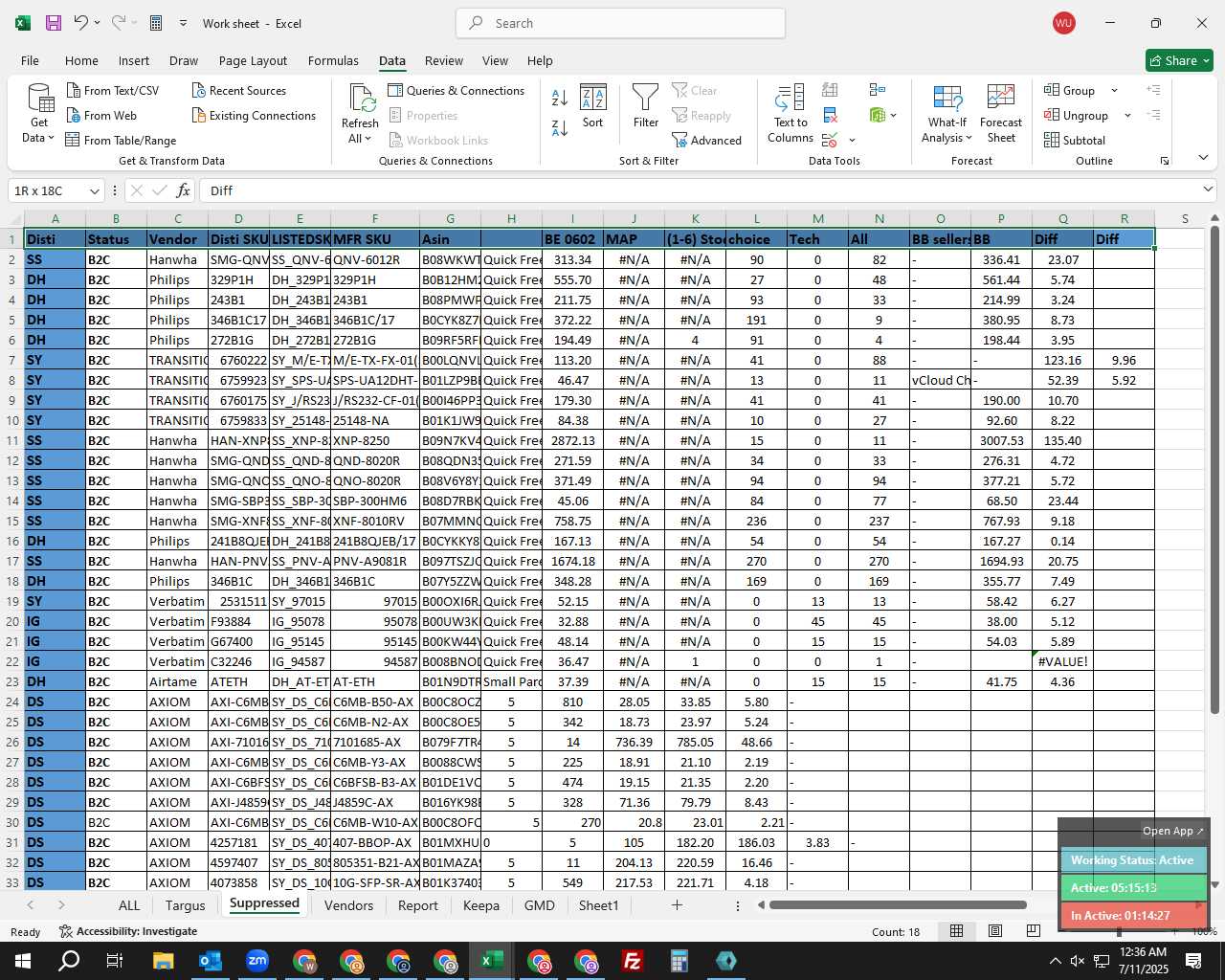
Task: Click the Data Validation icon
Action: pos(830,140)
